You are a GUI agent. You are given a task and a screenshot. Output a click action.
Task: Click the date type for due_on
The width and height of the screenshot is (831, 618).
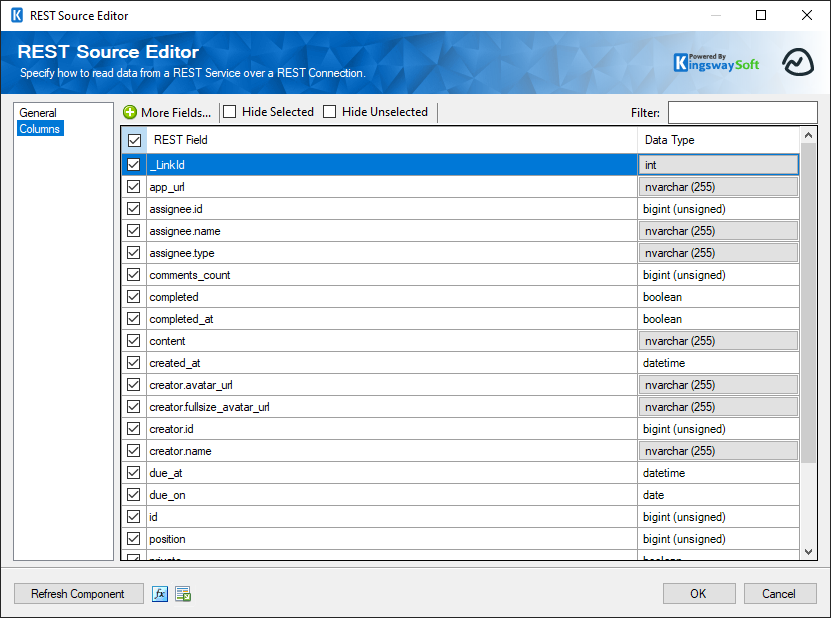click(653, 495)
